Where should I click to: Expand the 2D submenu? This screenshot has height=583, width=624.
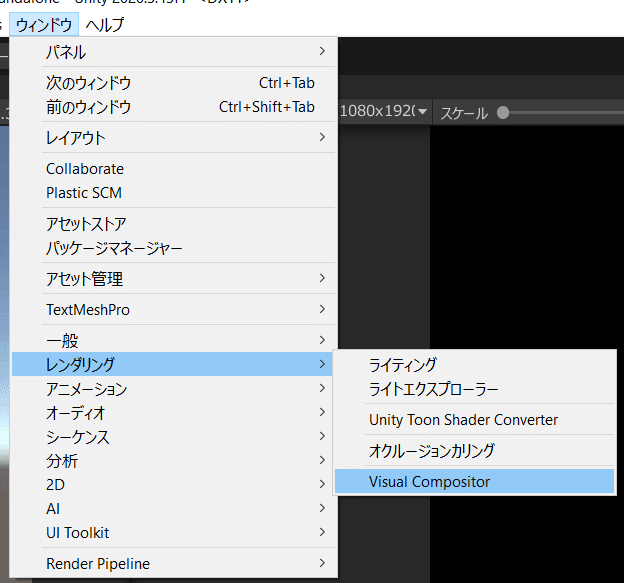click(x=174, y=484)
